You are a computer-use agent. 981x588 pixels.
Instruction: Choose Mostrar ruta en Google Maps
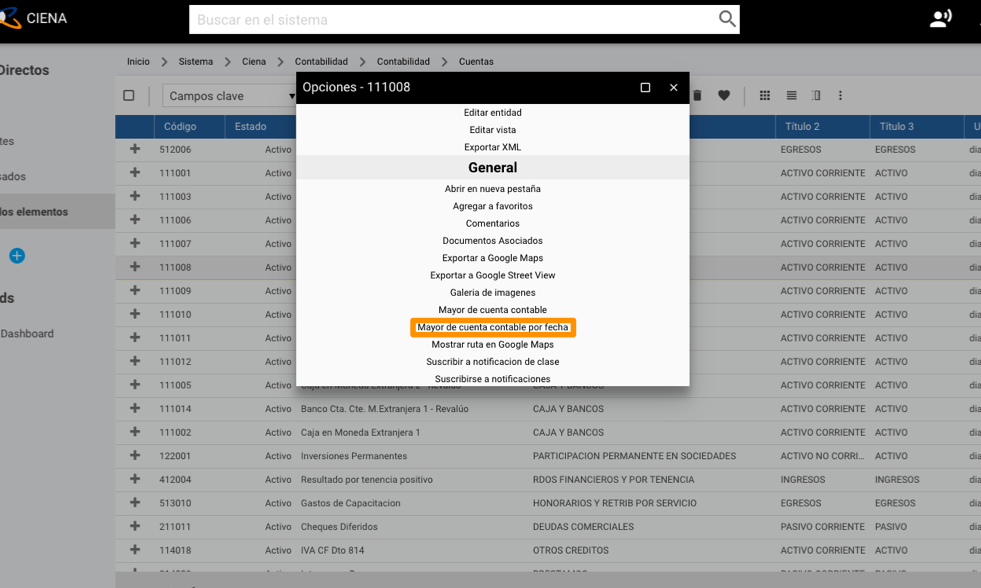coord(492,345)
